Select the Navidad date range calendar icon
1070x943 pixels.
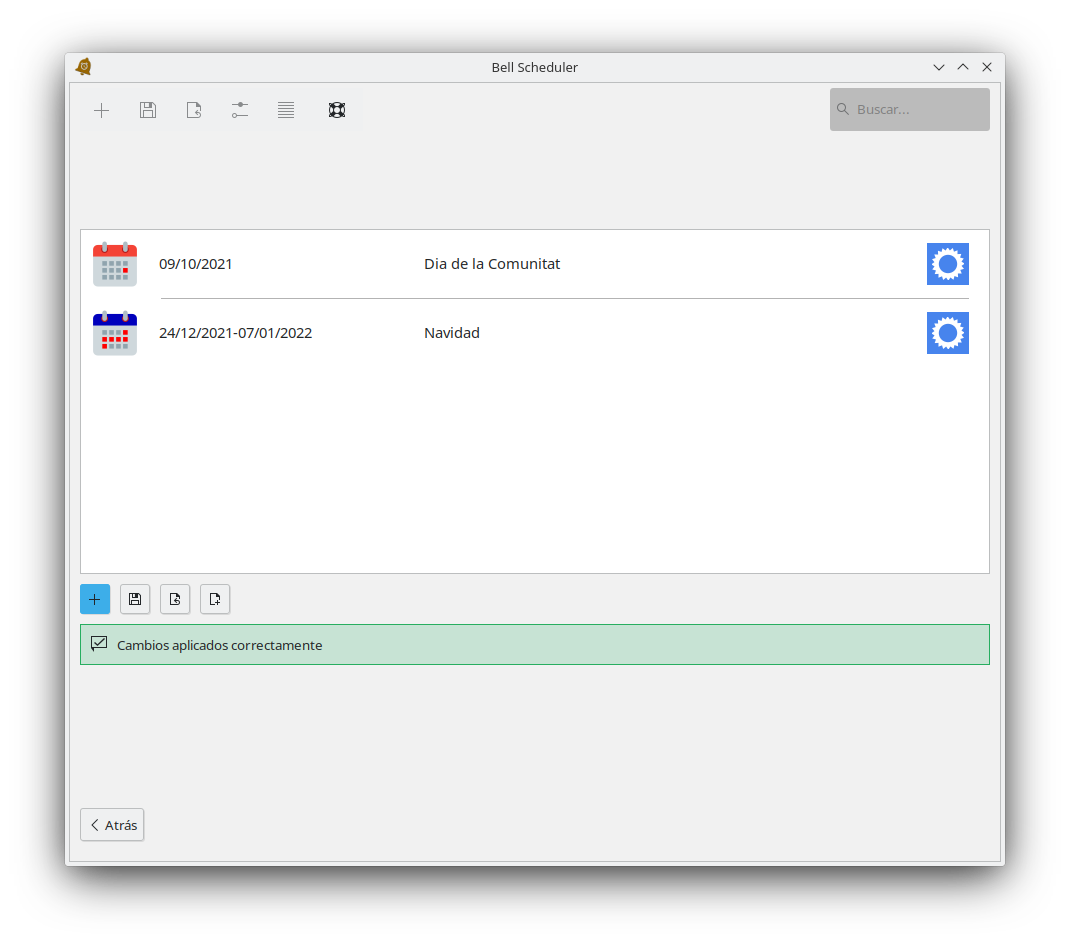[115, 333]
